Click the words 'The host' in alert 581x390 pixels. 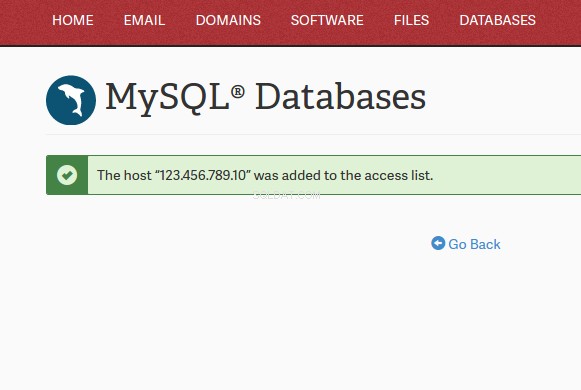tap(124, 175)
